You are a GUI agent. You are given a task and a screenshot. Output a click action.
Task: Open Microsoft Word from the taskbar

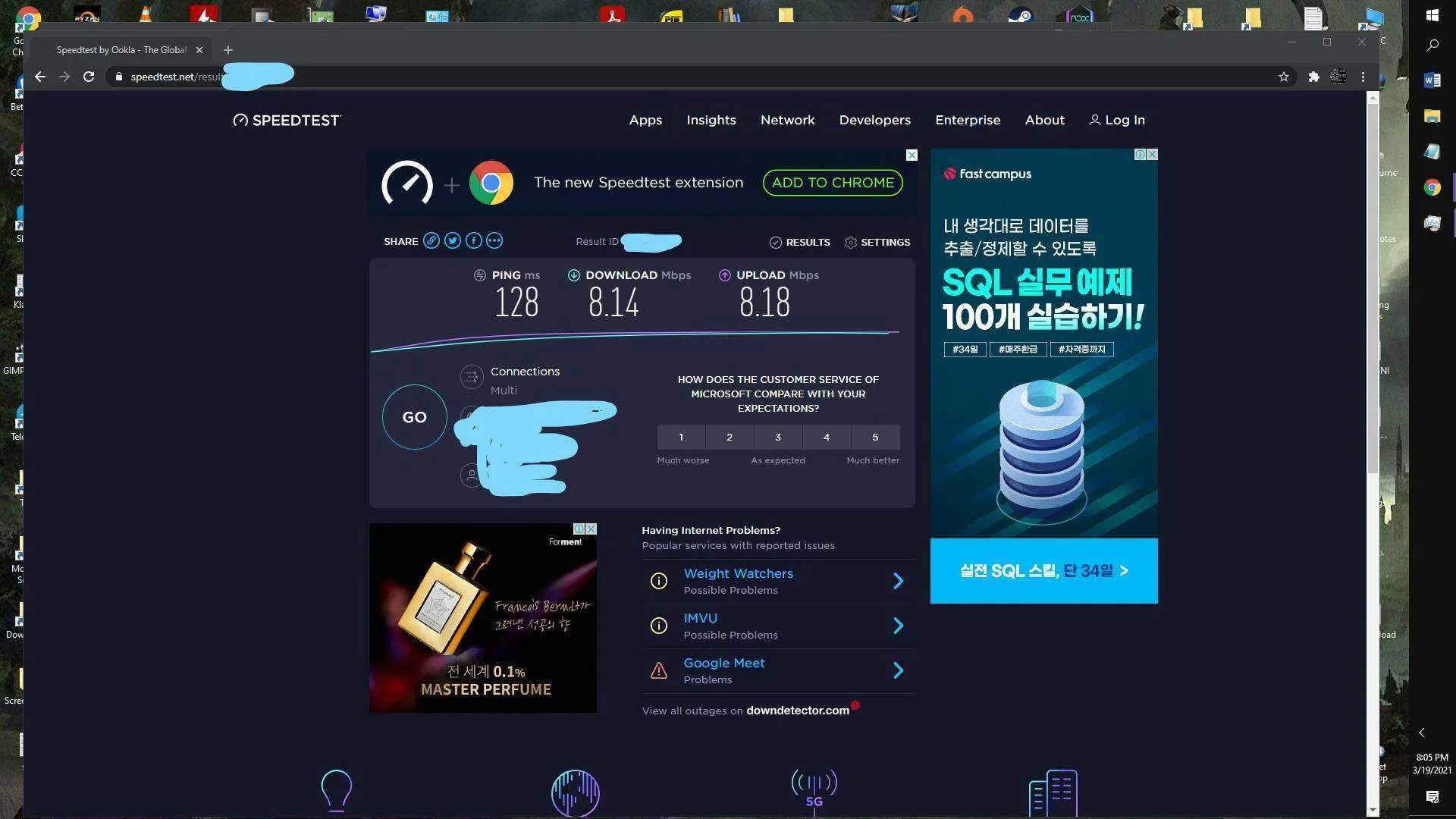(x=1432, y=80)
